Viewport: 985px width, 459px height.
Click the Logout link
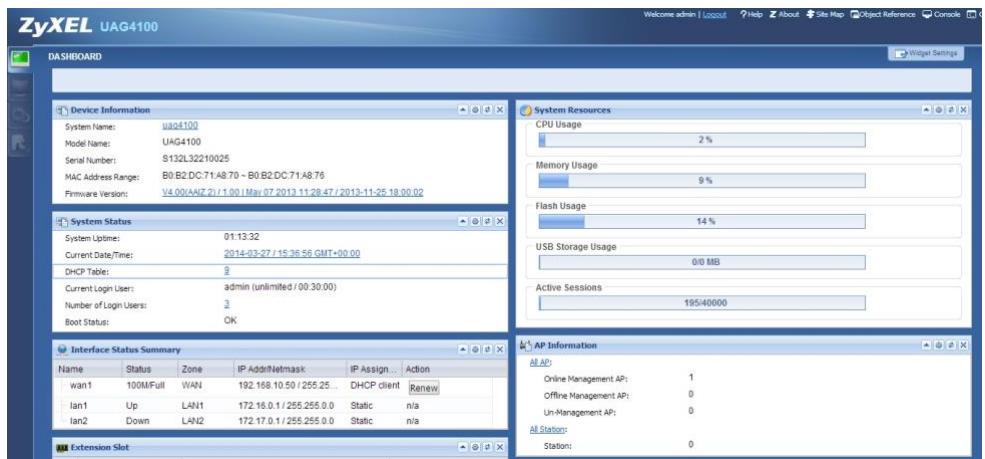point(714,14)
